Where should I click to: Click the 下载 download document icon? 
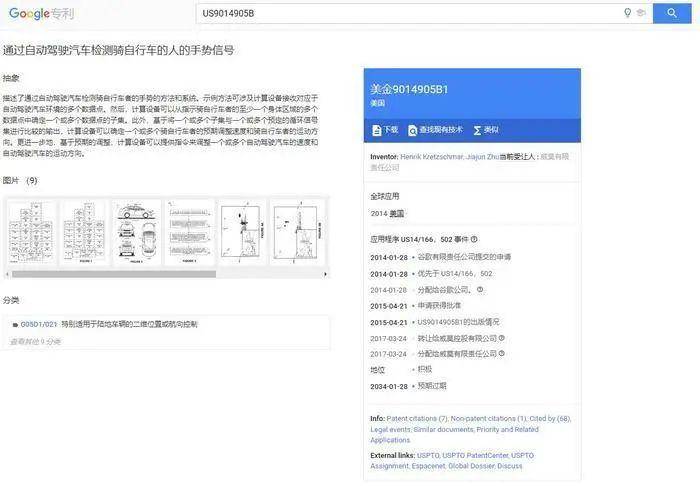(x=376, y=130)
